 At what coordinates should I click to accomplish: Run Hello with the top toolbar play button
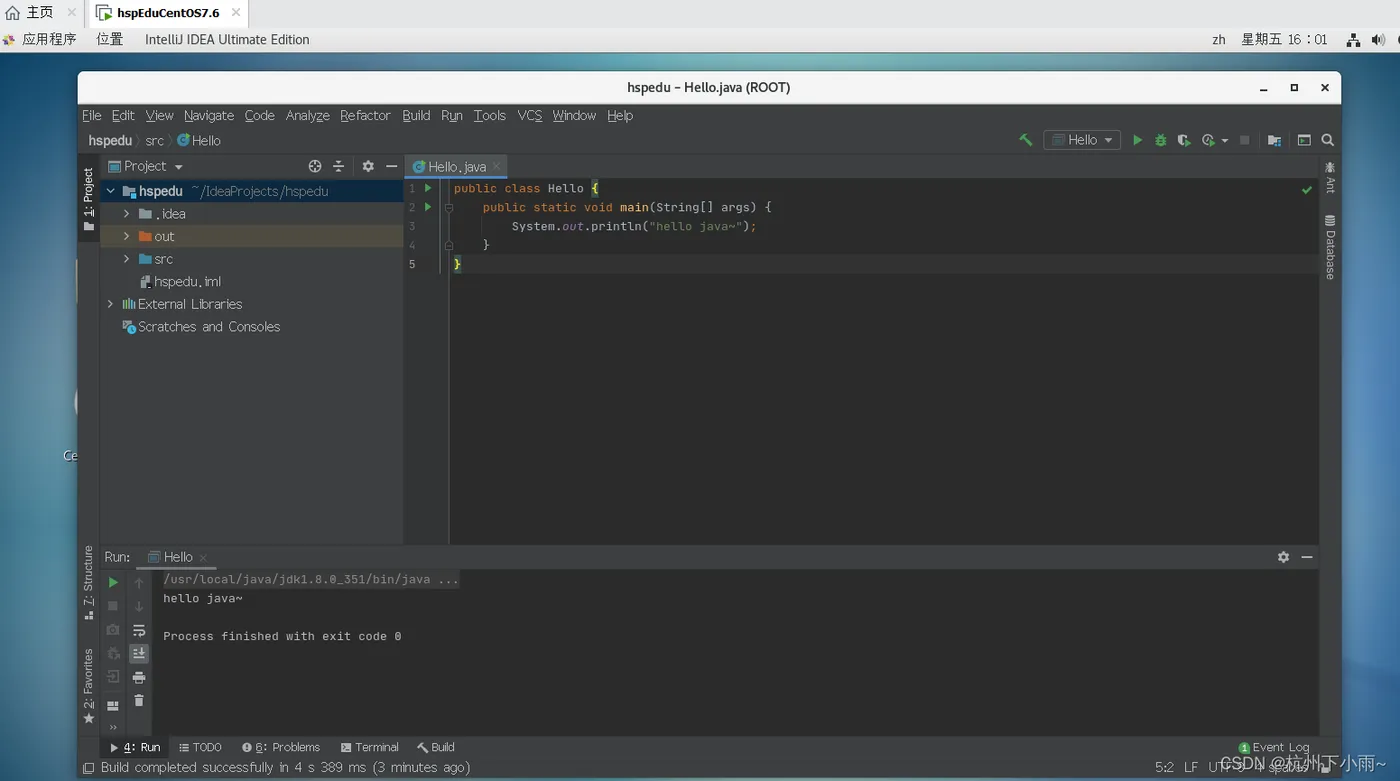[1137, 140]
